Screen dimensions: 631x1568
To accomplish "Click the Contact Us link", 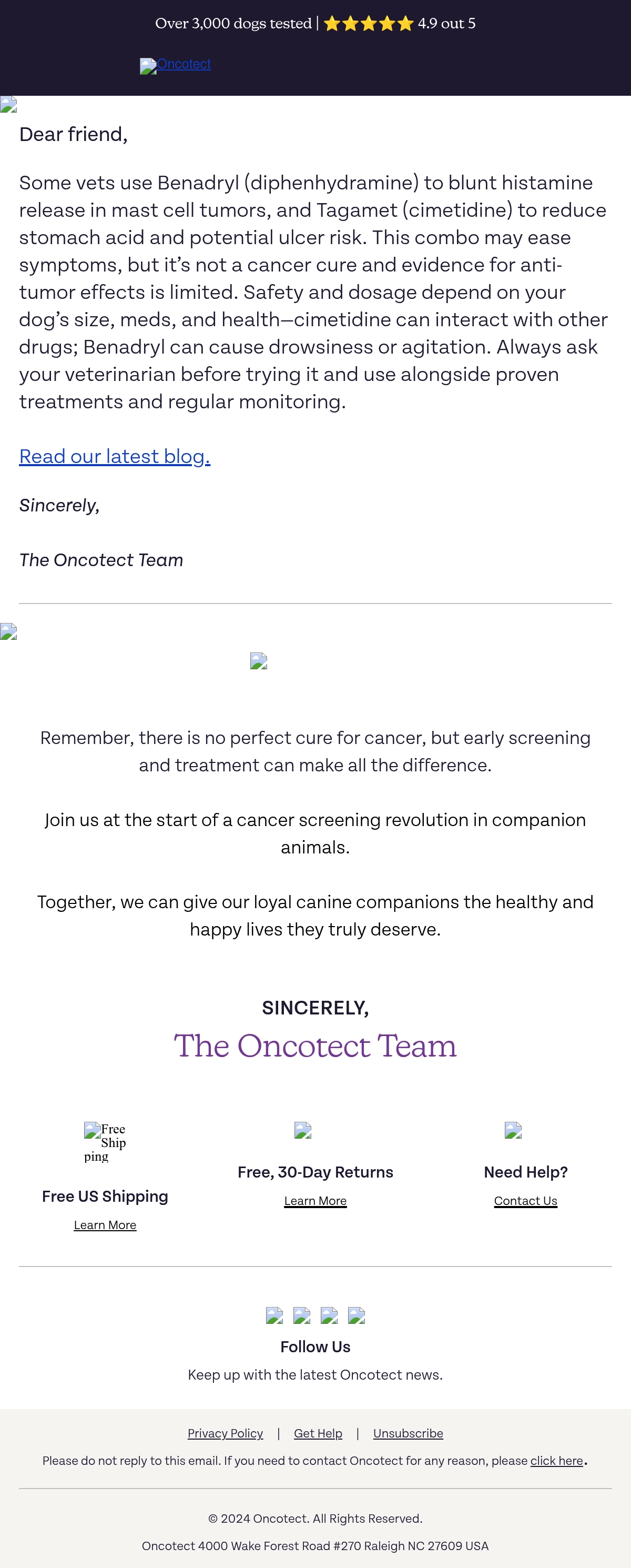I will [525, 1200].
